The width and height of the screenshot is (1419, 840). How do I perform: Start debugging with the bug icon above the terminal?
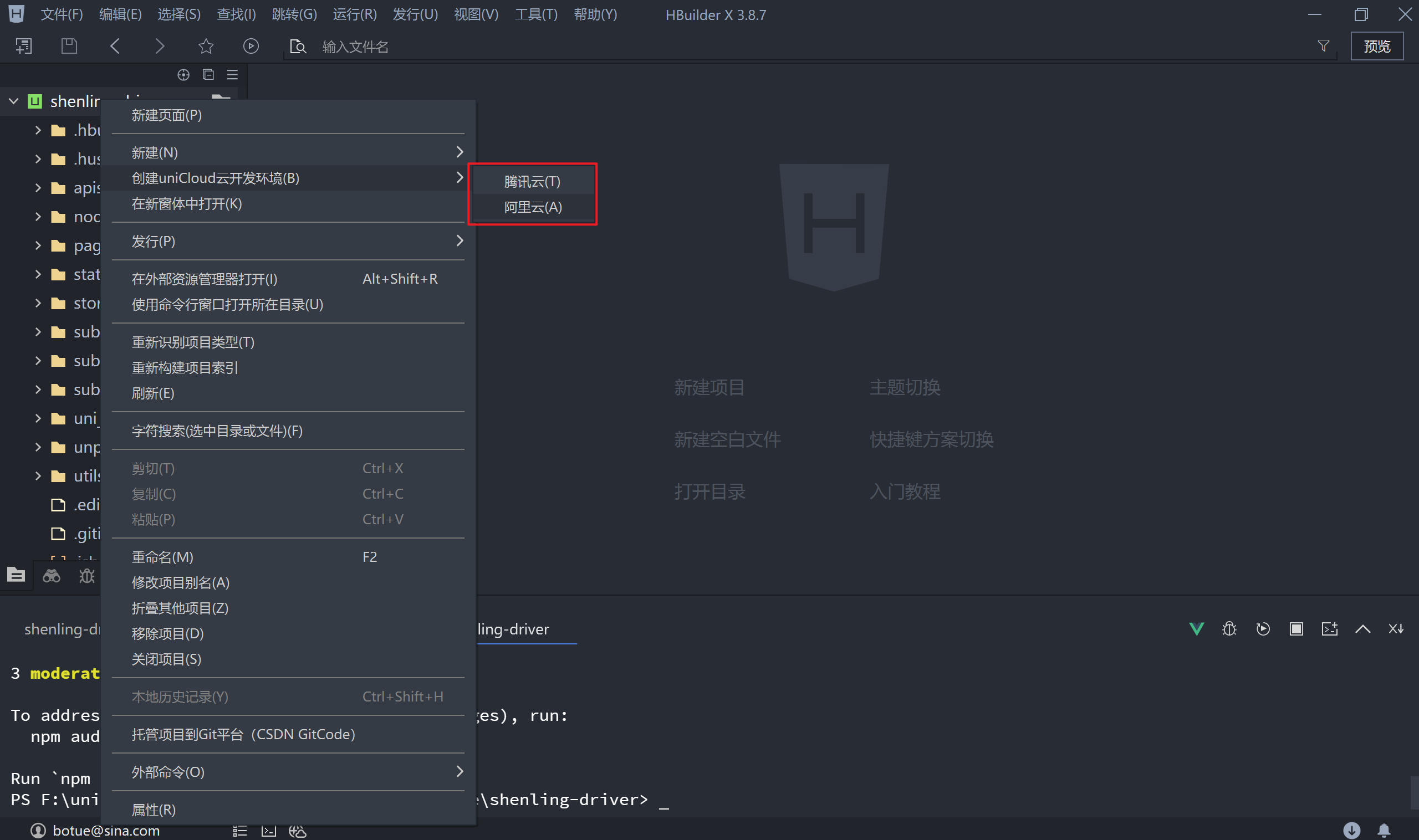tap(1229, 628)
